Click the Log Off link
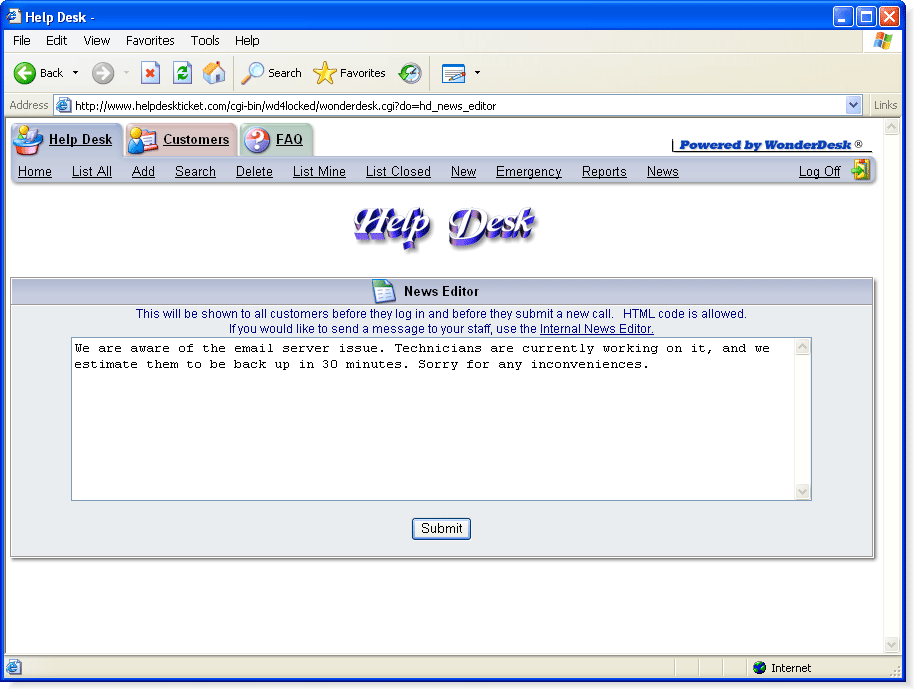The image size is (914, 689). [x=820, y=171]
